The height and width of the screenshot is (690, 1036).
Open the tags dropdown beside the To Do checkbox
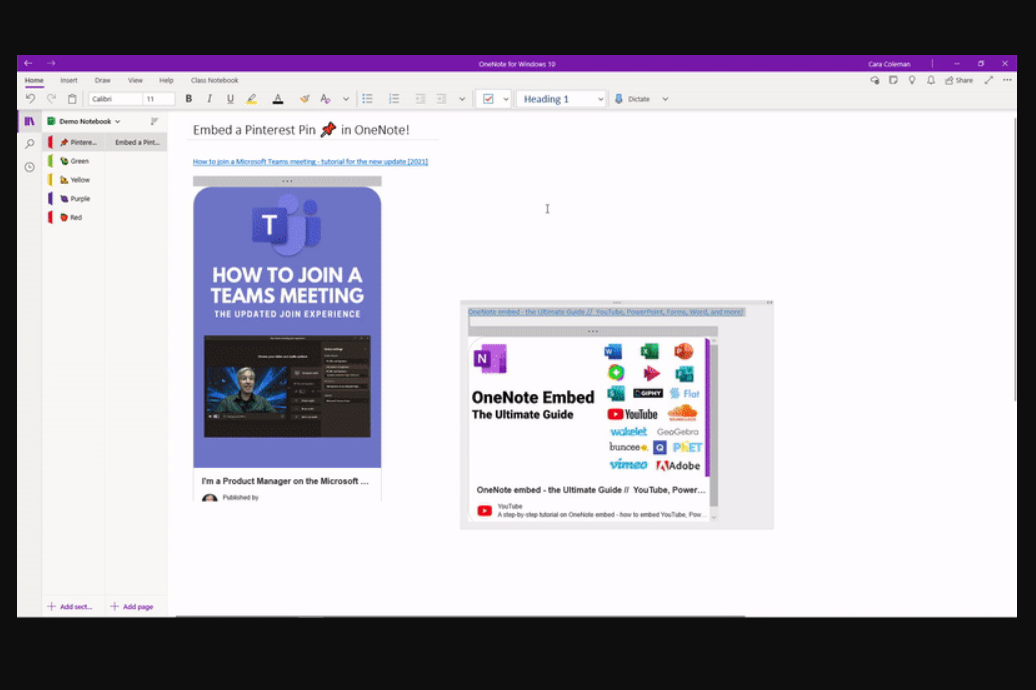505,99
